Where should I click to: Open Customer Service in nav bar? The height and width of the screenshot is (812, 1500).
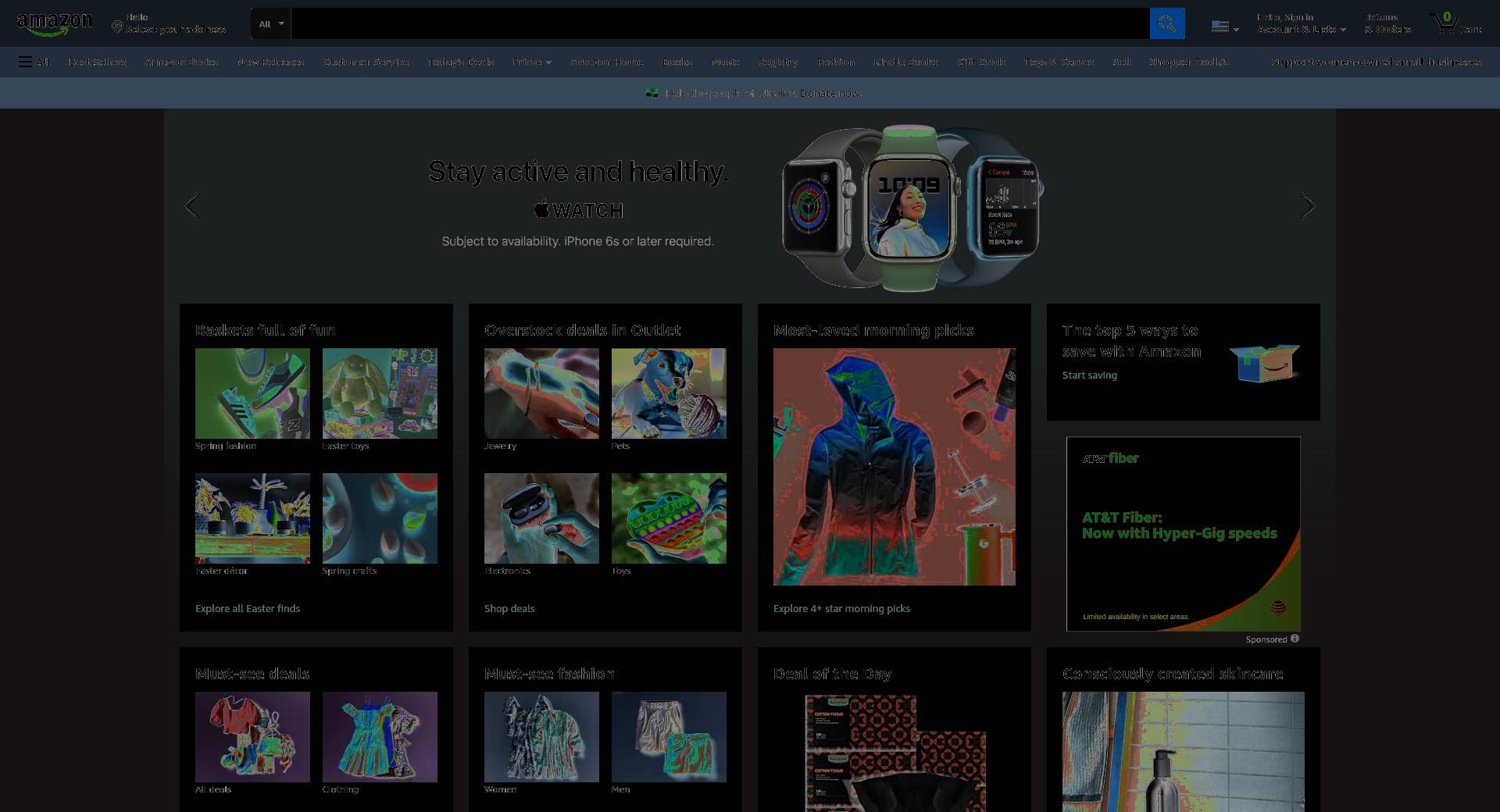click(x=366, y=62)
